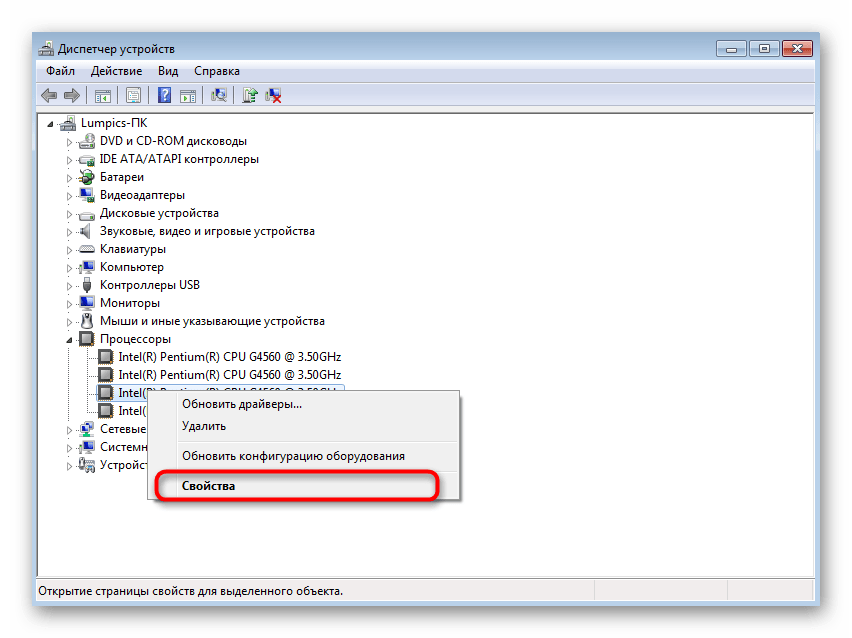852x638 pixels.
Task: Expand DVD и CD-ROM дисководы
Action: [69, 142]
